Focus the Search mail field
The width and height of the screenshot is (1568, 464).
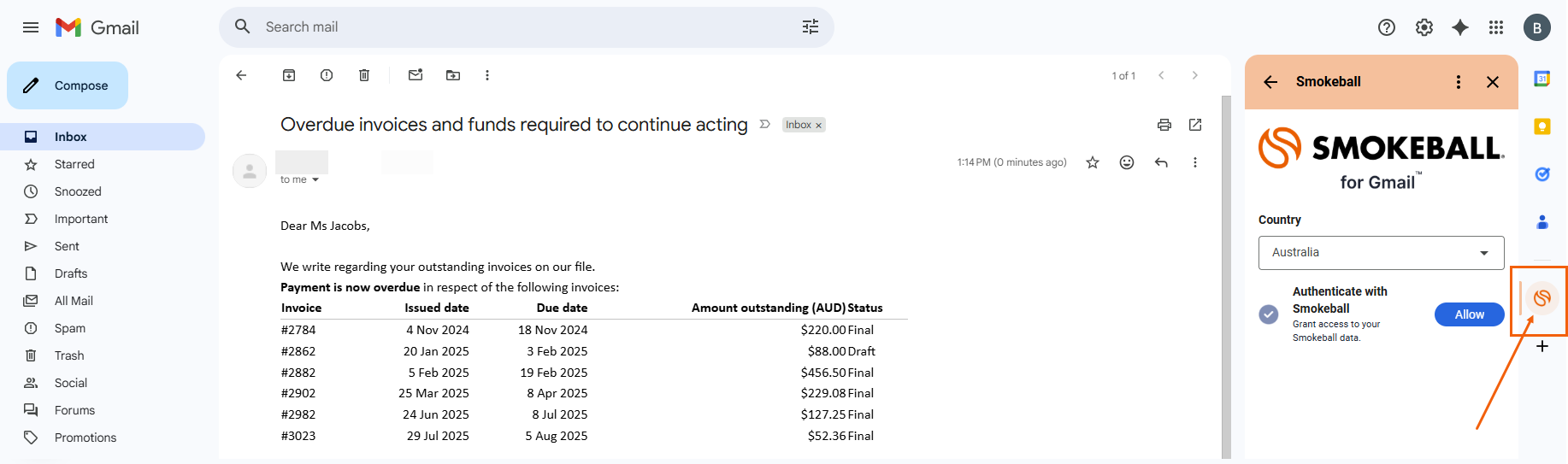tap(513, 27)
